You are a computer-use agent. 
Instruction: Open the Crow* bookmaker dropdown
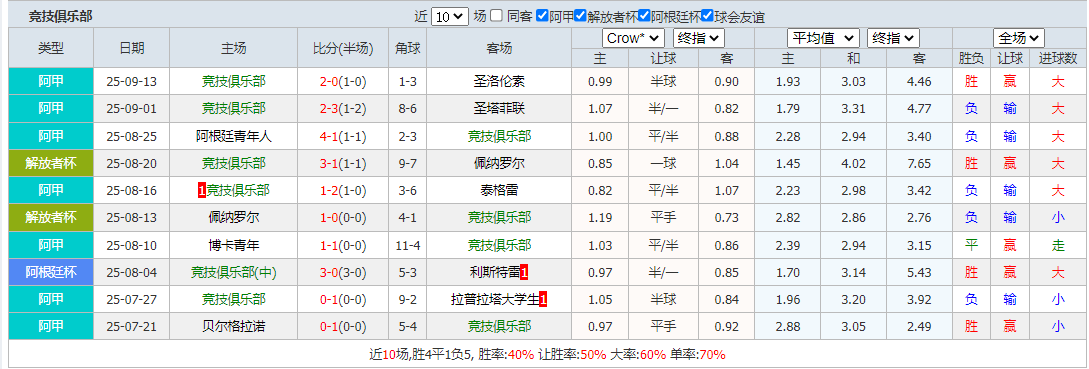click(633, 38)
